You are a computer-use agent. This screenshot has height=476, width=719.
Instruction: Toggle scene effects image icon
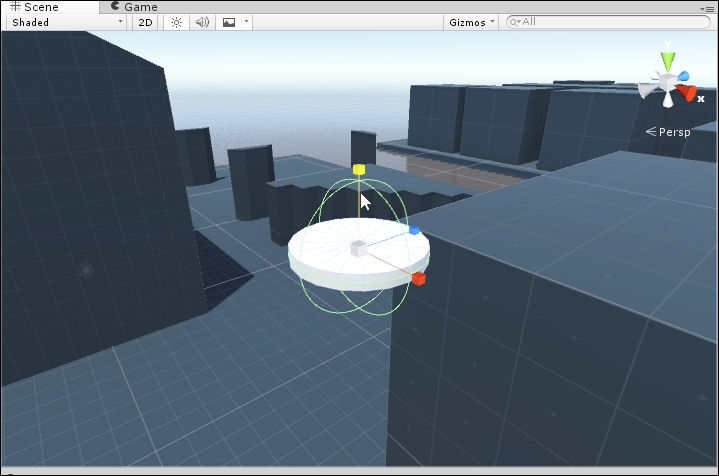pyautogui.click(x=229, y=22)
